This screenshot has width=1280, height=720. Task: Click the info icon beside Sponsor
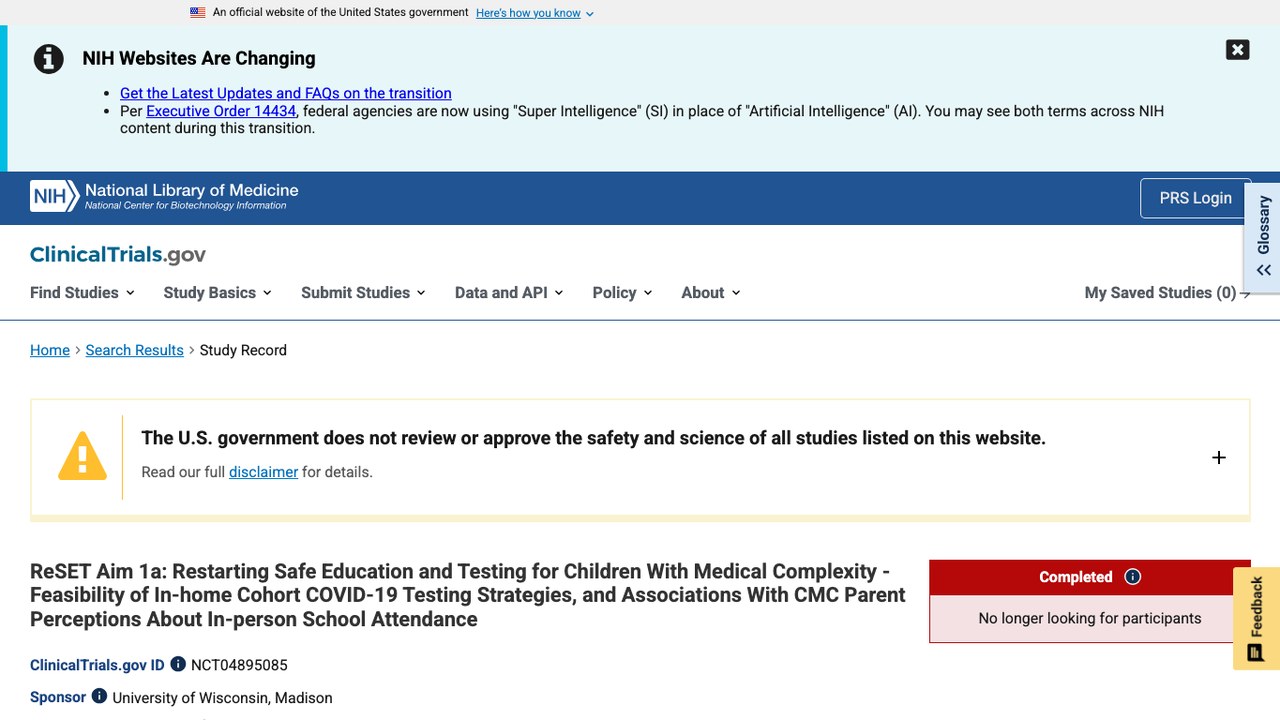click(99, 696)
